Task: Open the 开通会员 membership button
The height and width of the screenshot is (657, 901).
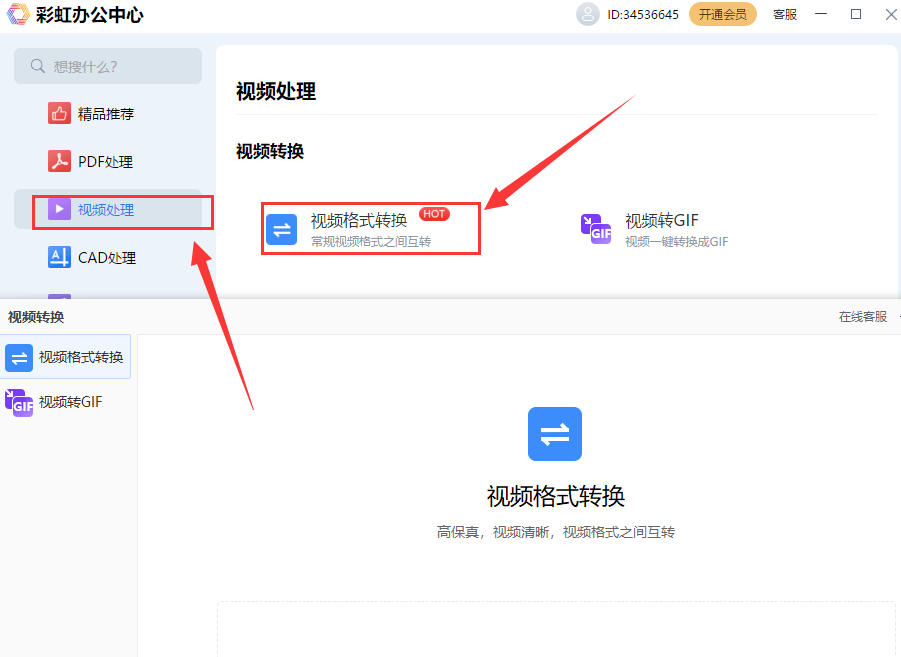Action: click(x=722, y=14)
